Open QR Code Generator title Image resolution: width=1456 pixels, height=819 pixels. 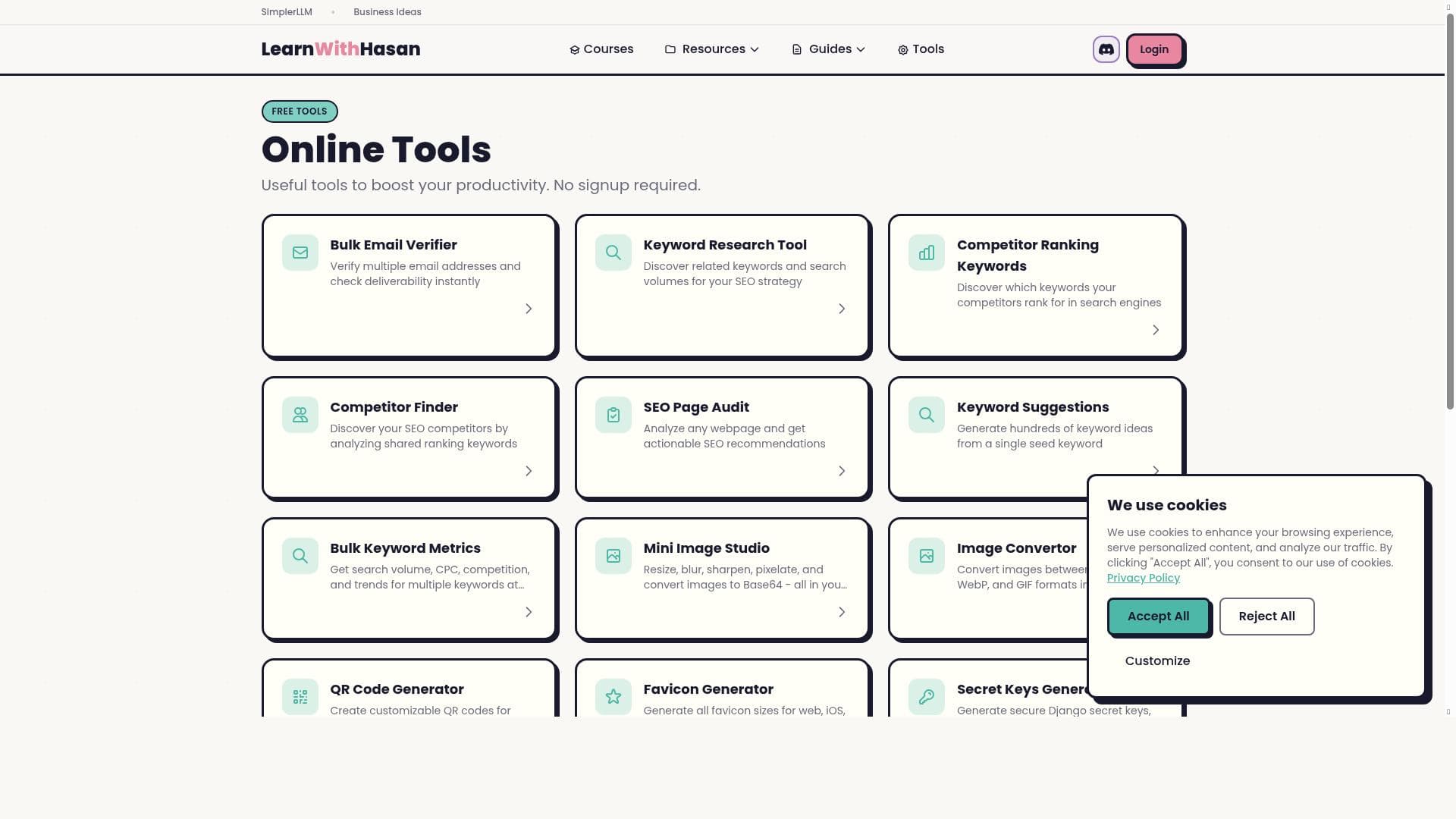pos(397,689)
